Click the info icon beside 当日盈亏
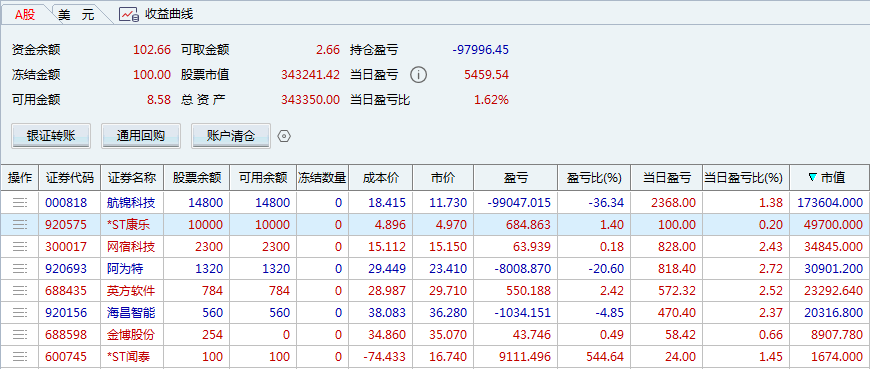This screenshot has width=870, height=369. tap(419, 74)
